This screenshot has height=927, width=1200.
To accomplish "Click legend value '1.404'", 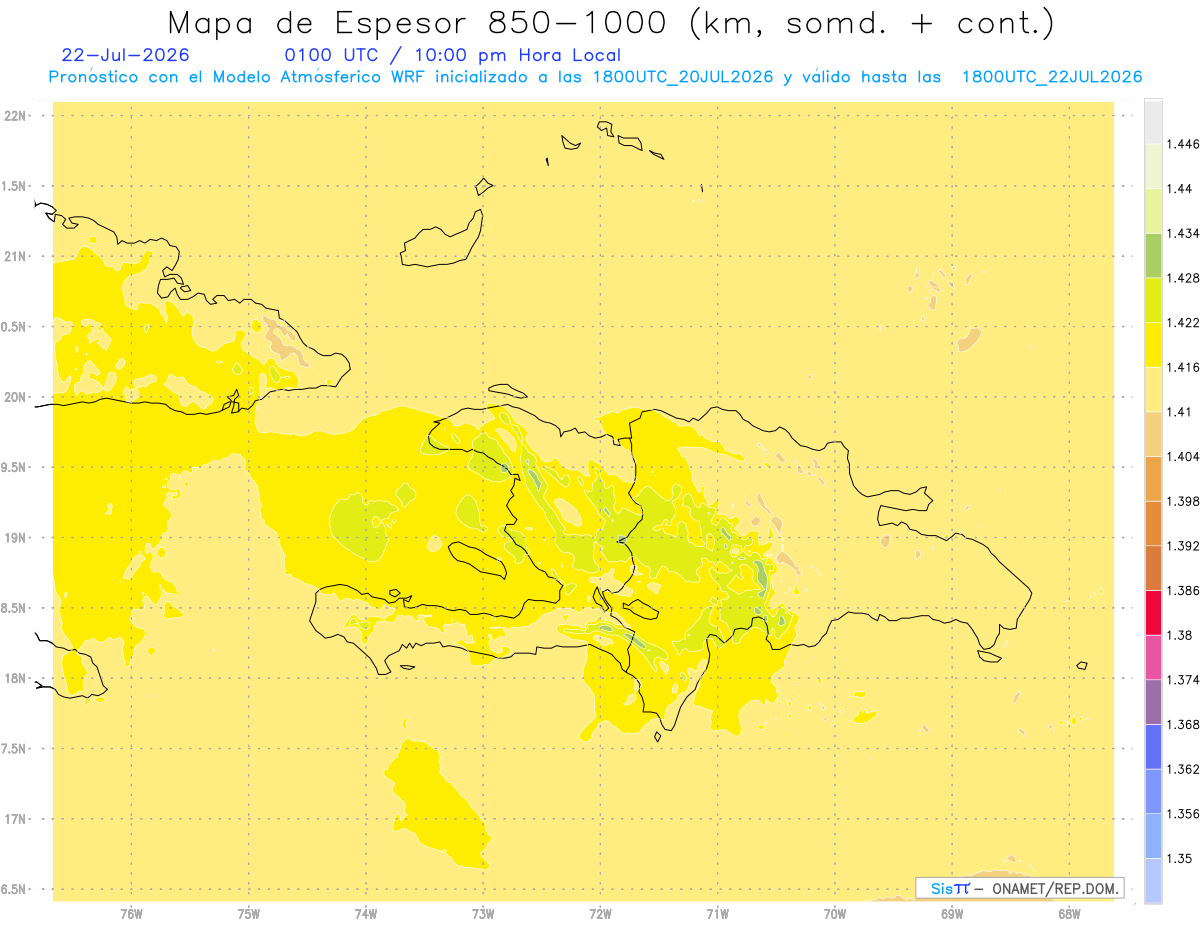I will click(x=1183, y=457).
